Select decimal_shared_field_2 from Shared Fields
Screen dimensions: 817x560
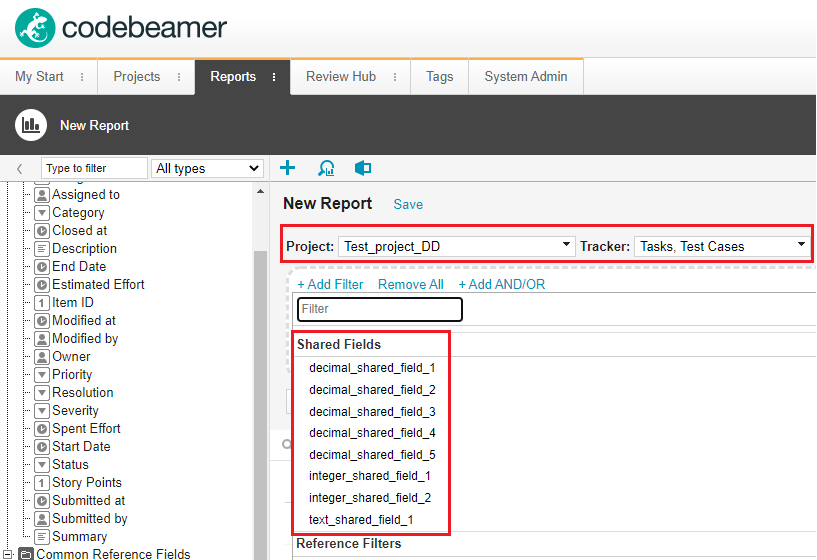(x=372, y=390)
